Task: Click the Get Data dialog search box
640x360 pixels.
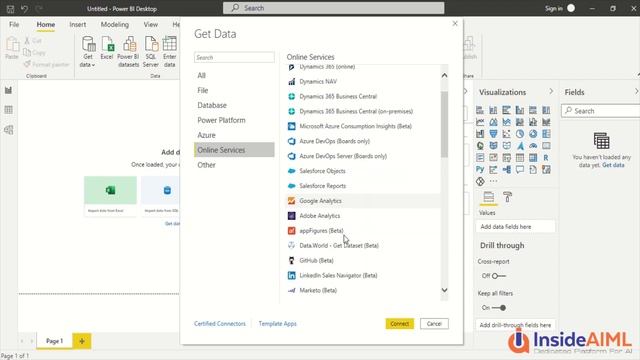Action: [234, 58]
